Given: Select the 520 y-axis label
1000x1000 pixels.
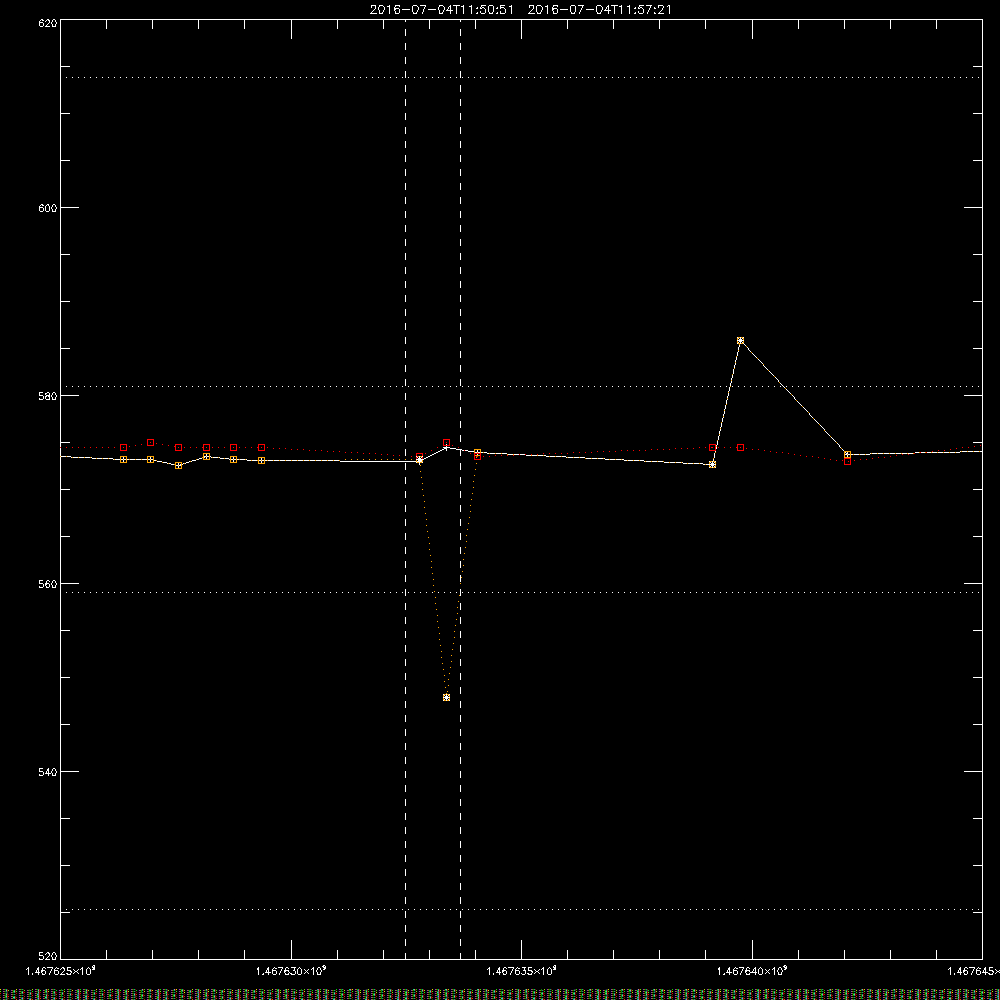Looking at the screenshot, I should click(48, 957).
